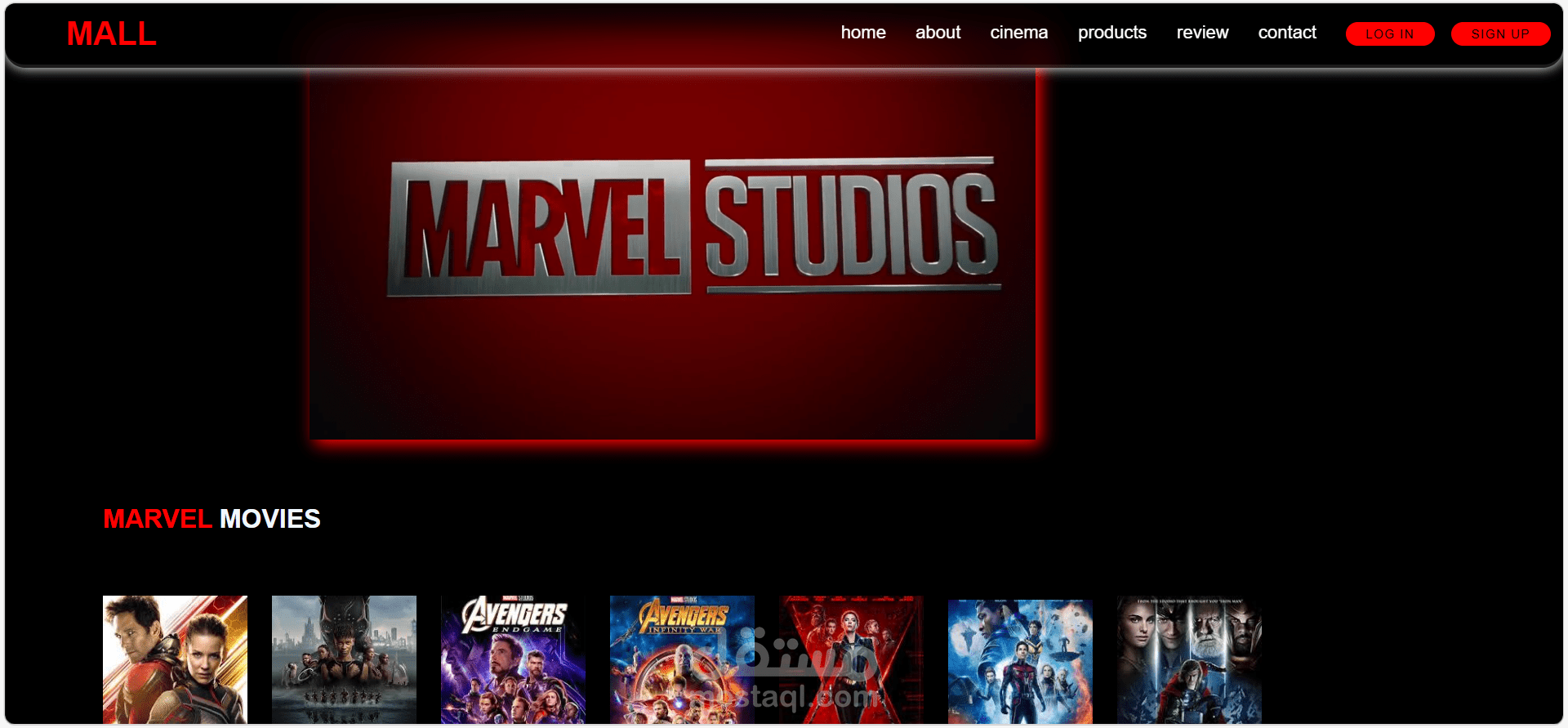Open the Black Widow red poster
The image size is (1568, 728).
point(851,659)
